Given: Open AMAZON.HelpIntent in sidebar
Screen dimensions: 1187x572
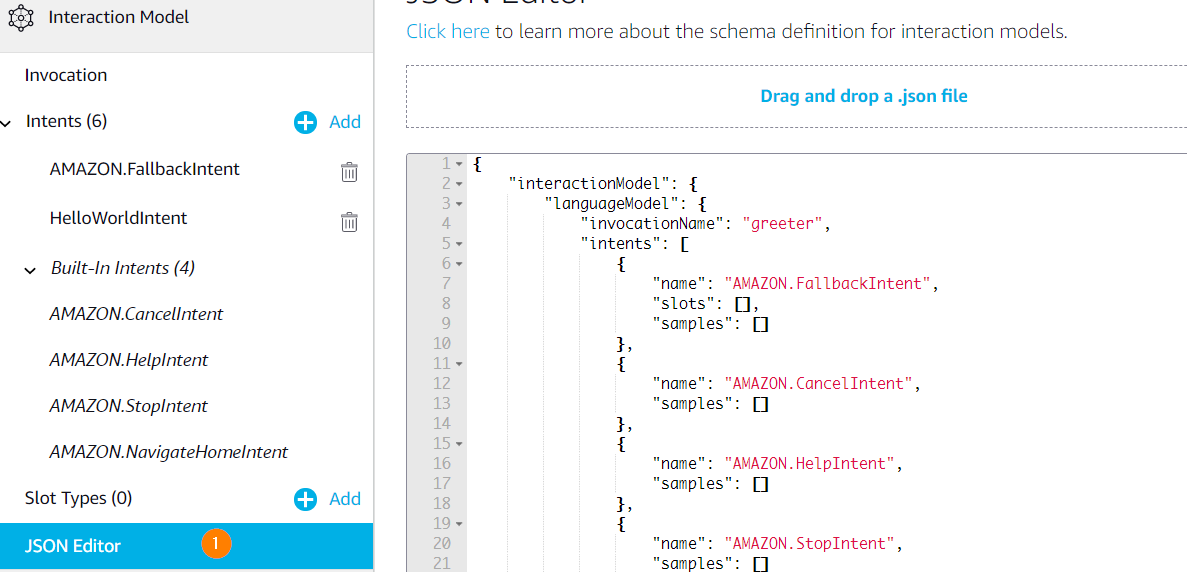Looking at the screenshot, I should click(x=129, y=360).
